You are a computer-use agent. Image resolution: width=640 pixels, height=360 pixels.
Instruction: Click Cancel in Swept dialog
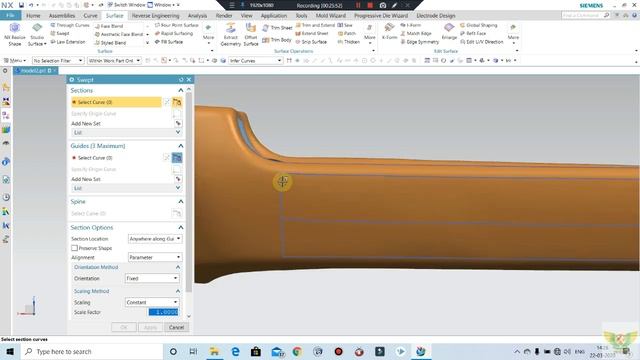[x=176, y=327]
